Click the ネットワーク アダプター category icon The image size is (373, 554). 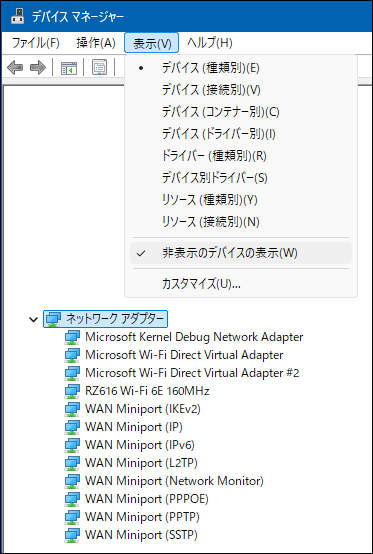pos(54,319)
